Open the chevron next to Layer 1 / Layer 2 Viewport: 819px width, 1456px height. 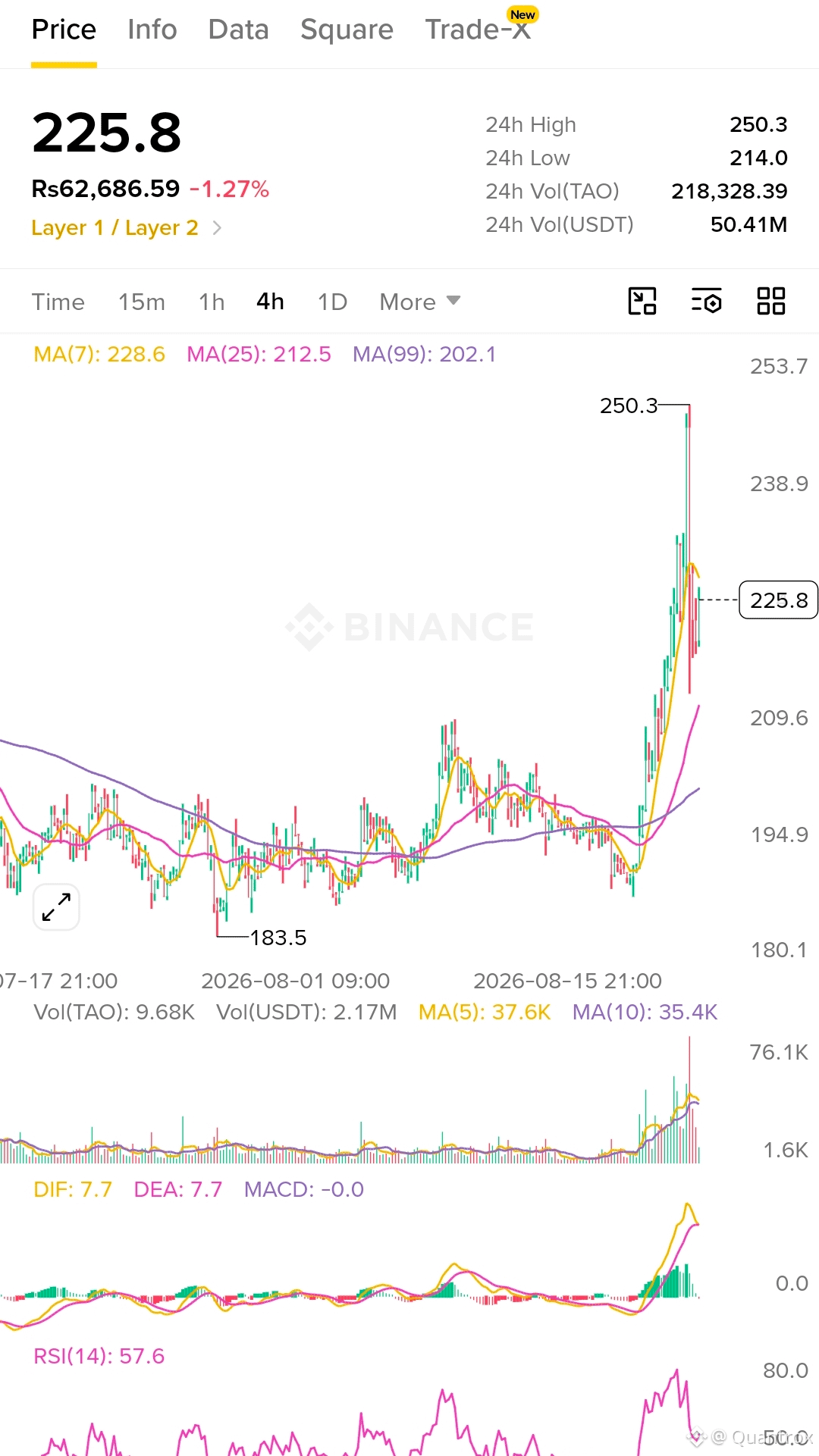(x=217, y=228)
